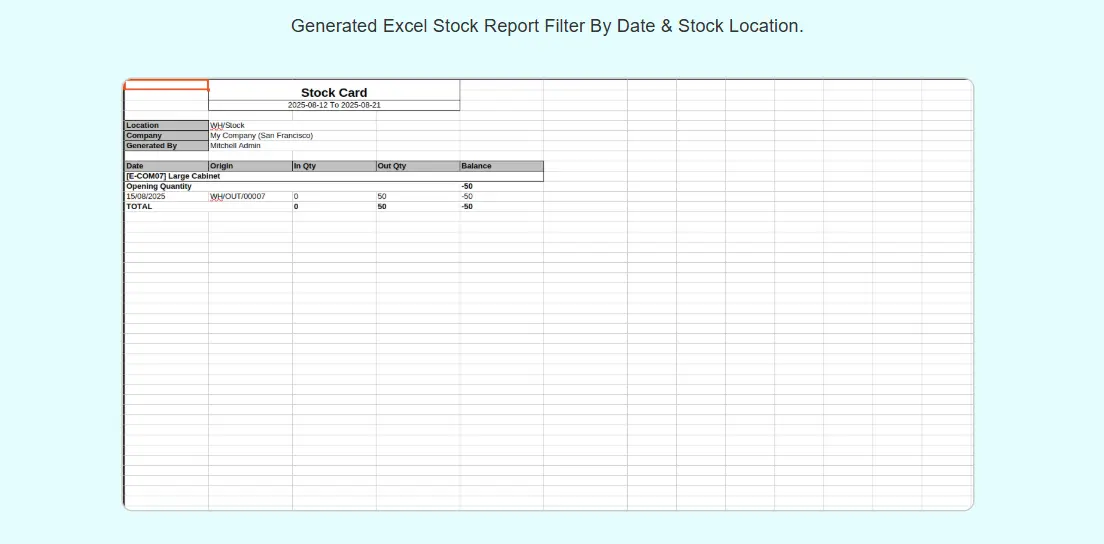
Task: Select the date range cell under Stock Card
Action: coord(334,105)
